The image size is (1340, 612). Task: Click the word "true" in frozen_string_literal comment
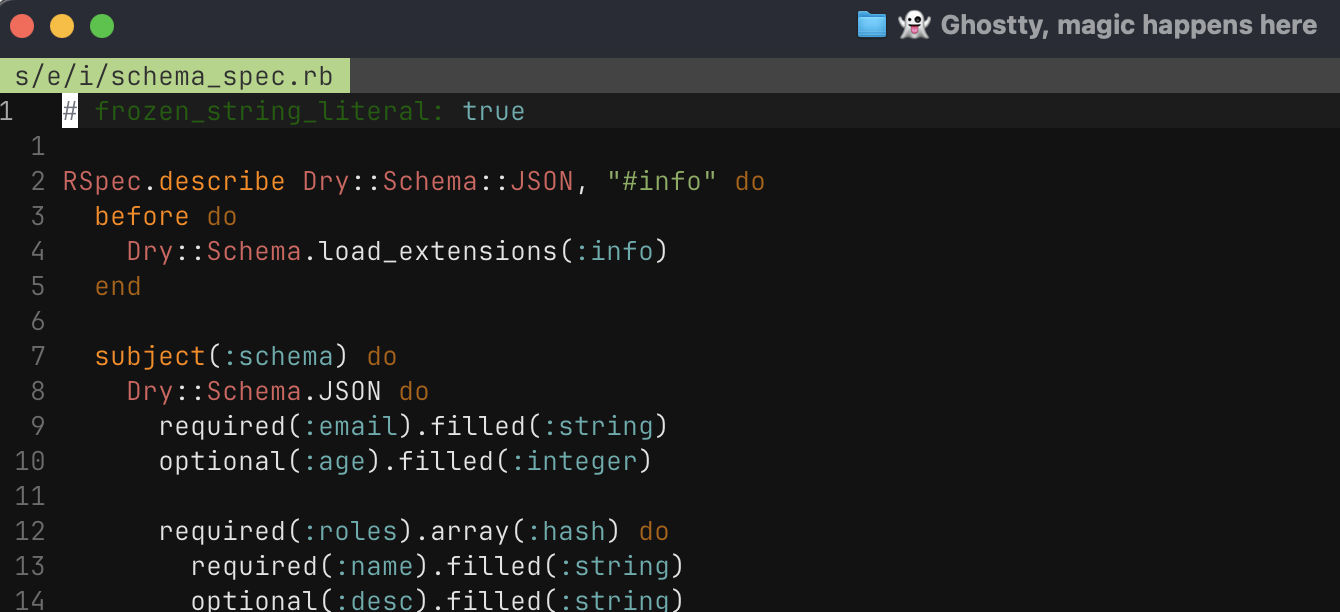pyautogui.click(x=493, y=111)
